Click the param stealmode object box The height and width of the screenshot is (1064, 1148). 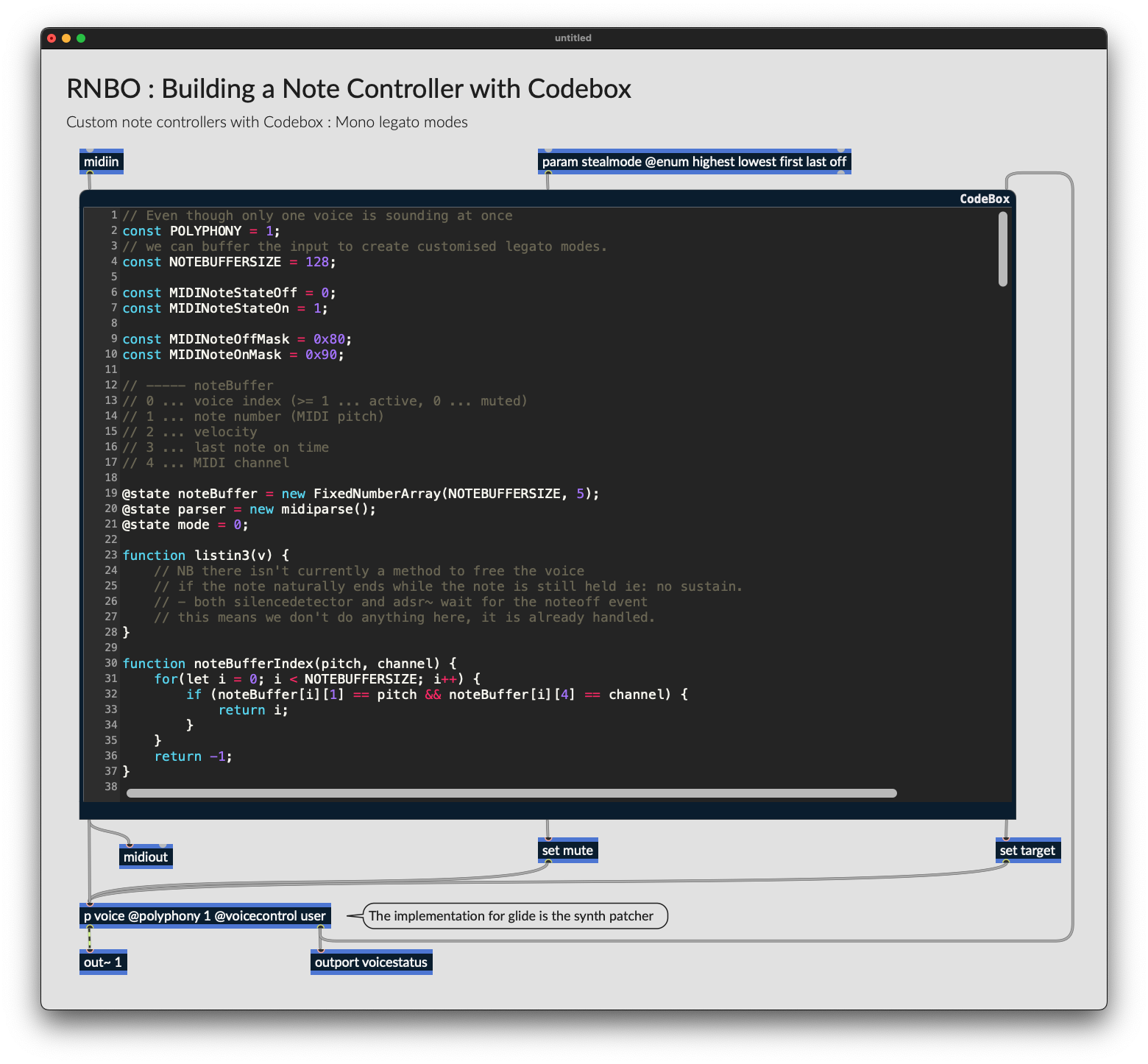pos(695,161)
